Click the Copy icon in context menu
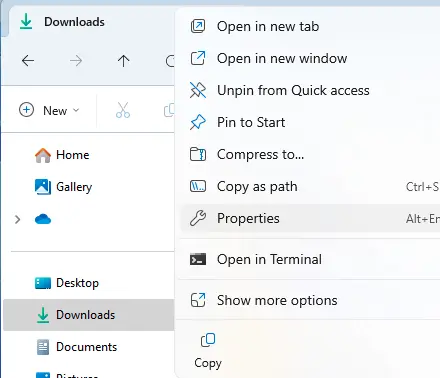The image size is (440, 378). pos(208,351)
